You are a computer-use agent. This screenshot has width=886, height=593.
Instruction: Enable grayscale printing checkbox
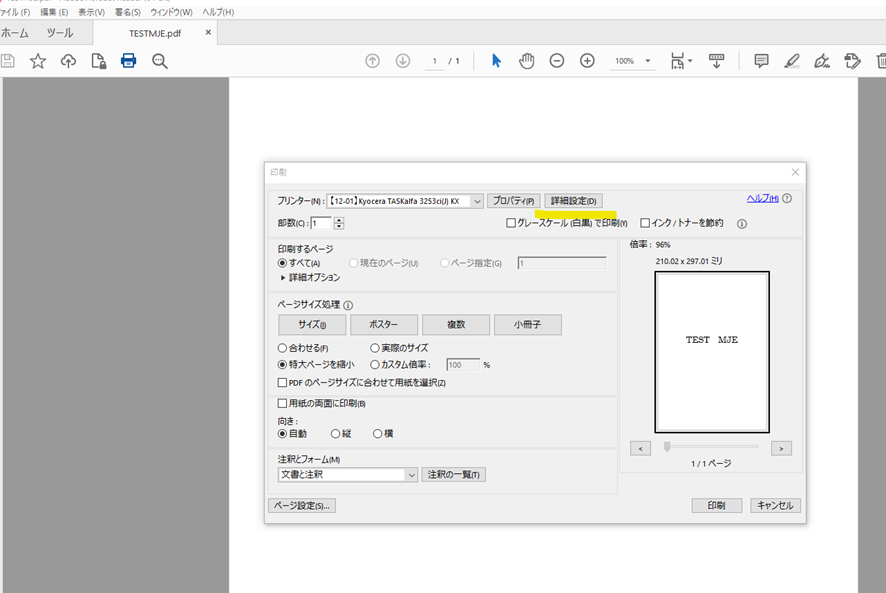tap(511, 223)
